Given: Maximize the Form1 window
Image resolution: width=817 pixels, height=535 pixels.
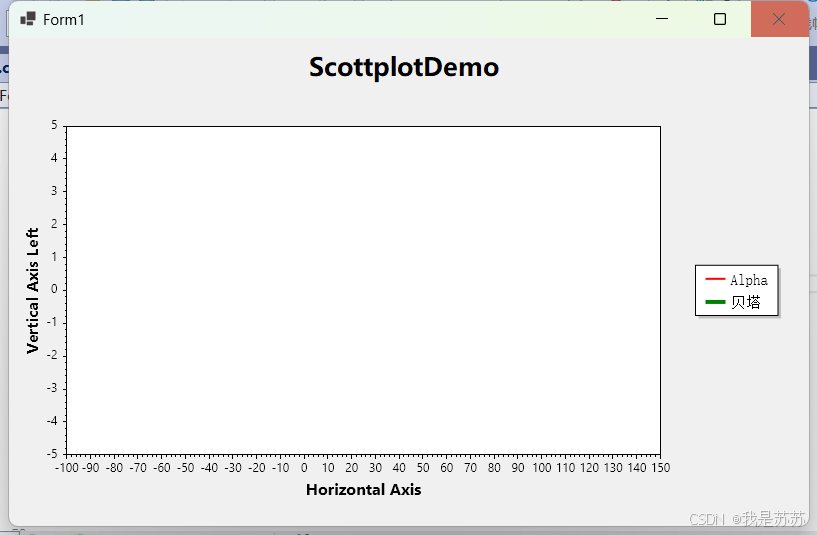Looking at the screenshot, I should pos(720,19).
